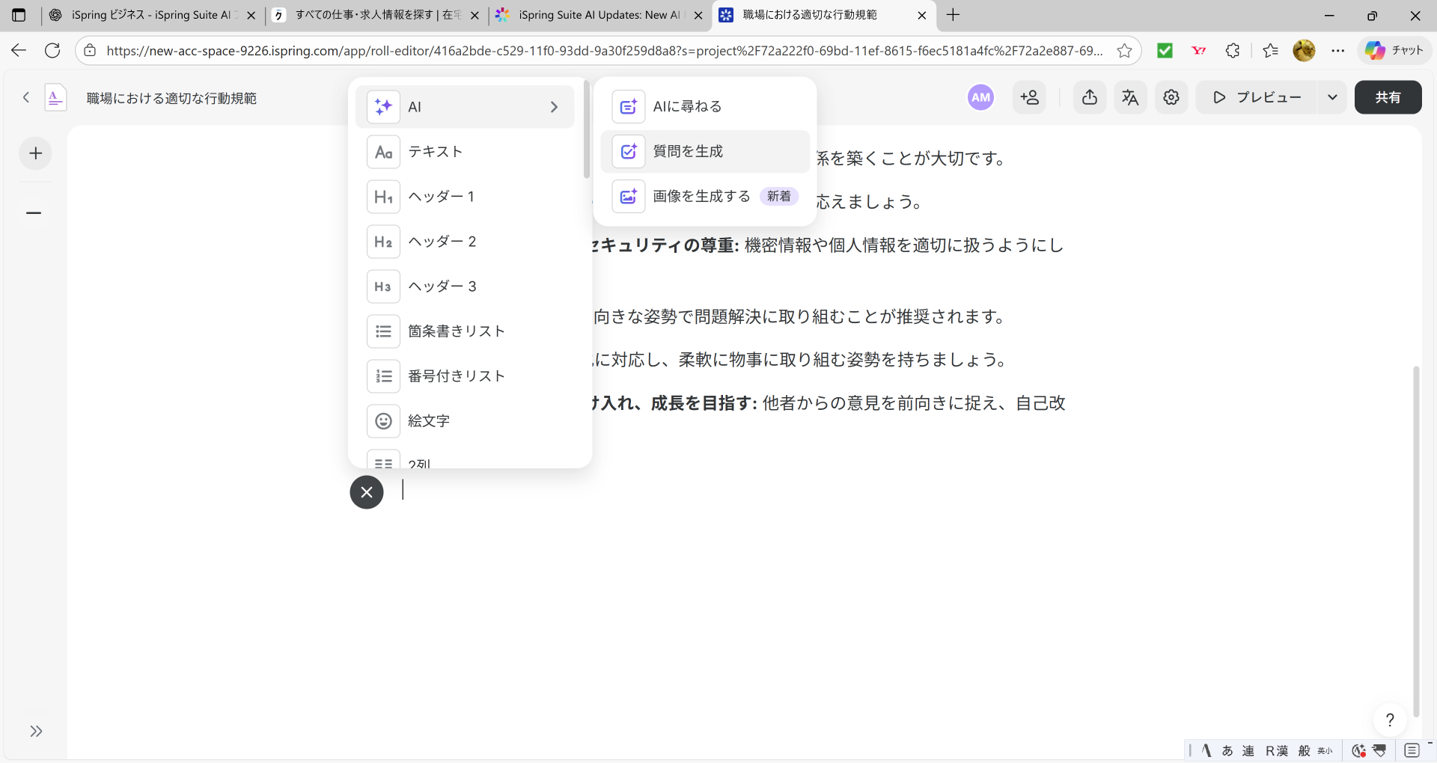Expand the AI submenu chevron
Screen dimensions: 1437x763
click(553, 106)
